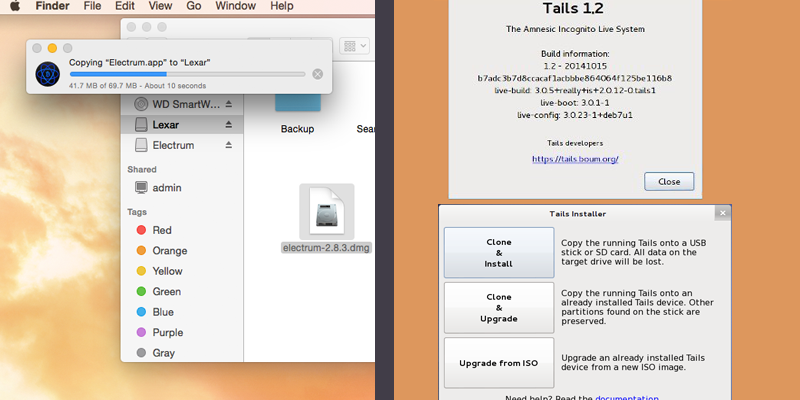Click the copy progress bar
800x400 pixels.
tap(187, 74)
